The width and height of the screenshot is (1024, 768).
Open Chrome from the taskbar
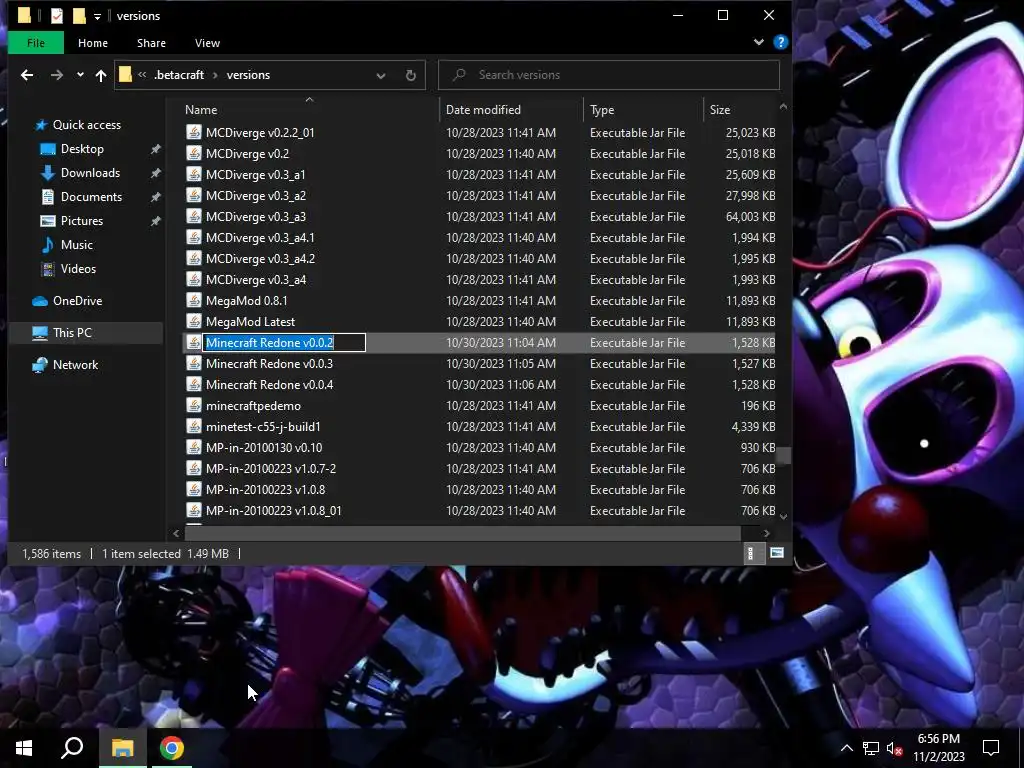[172, 748]
